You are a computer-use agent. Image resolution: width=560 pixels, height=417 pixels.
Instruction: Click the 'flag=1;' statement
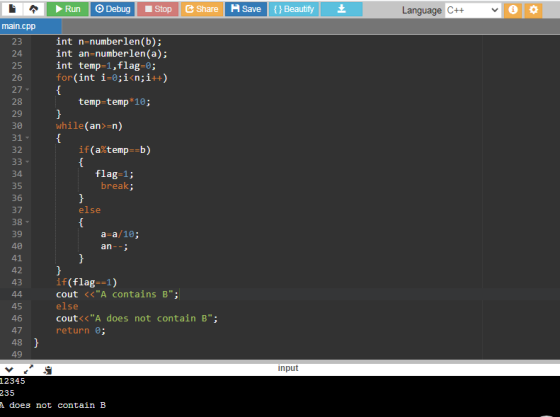coord(114,174)
